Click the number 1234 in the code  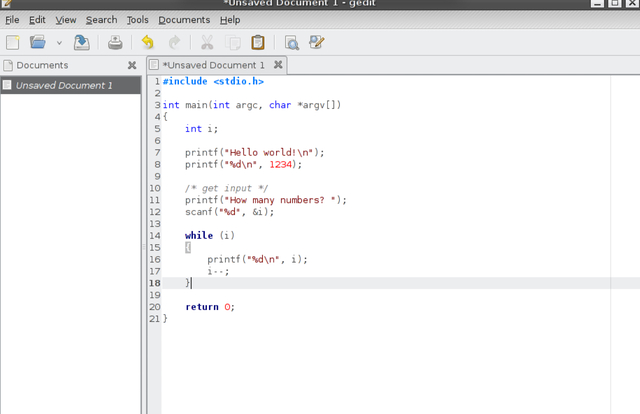[x=280, y=164]
